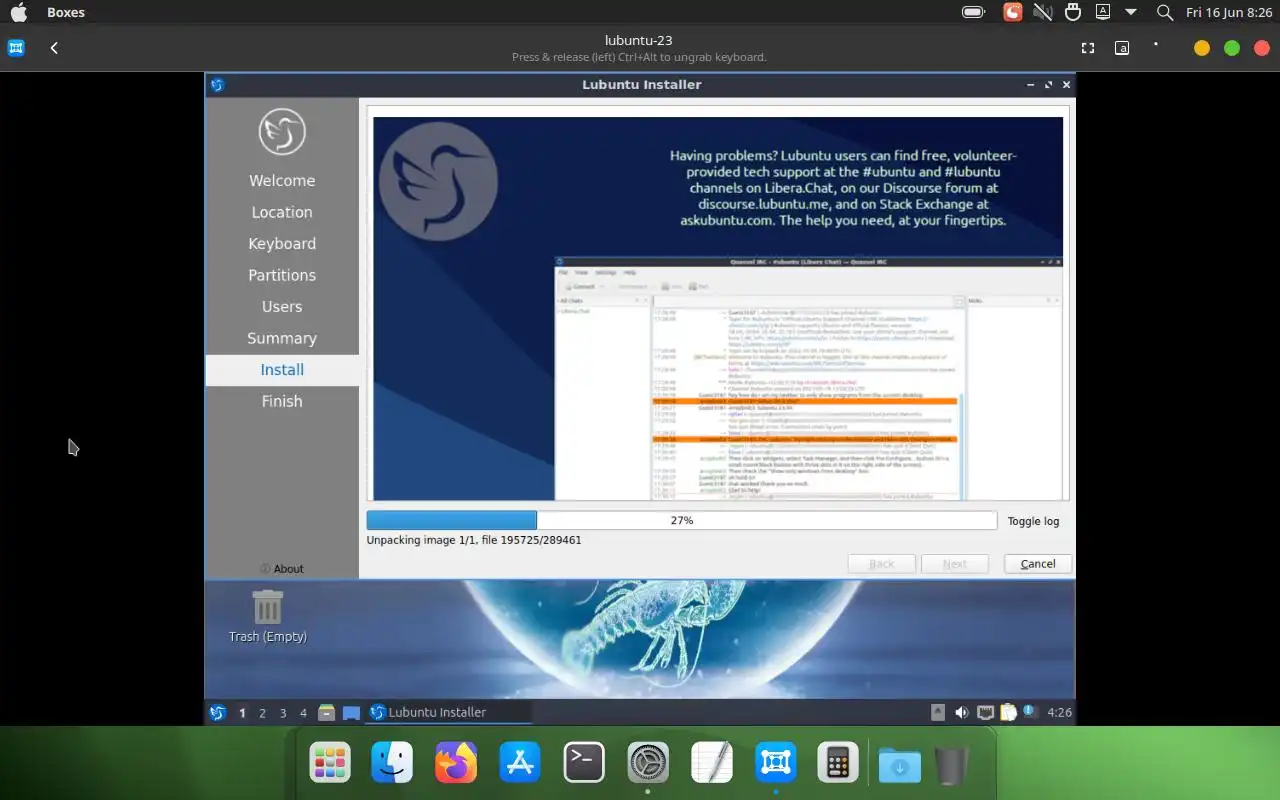
Task: Open spotlight search in the top bar
Action: click(x=1165, y=12)
